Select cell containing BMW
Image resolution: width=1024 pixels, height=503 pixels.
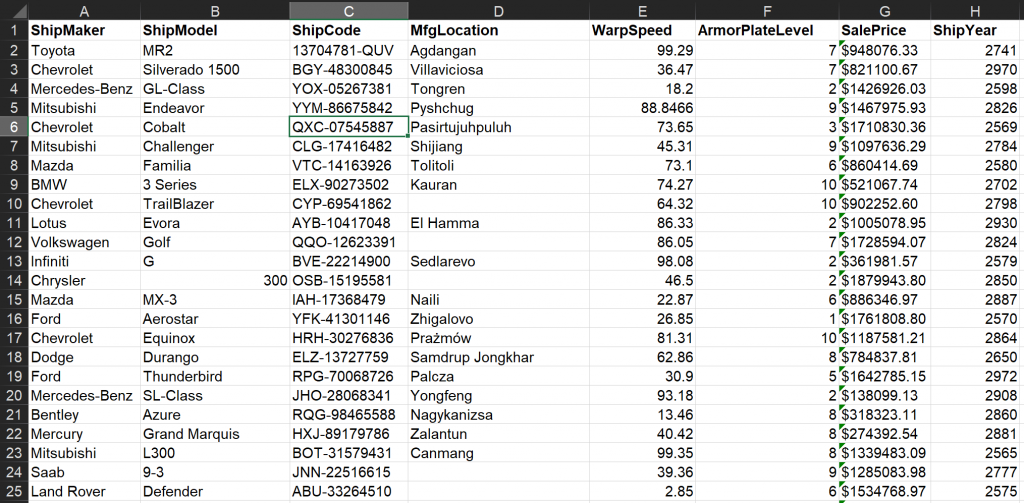[84, 185]
